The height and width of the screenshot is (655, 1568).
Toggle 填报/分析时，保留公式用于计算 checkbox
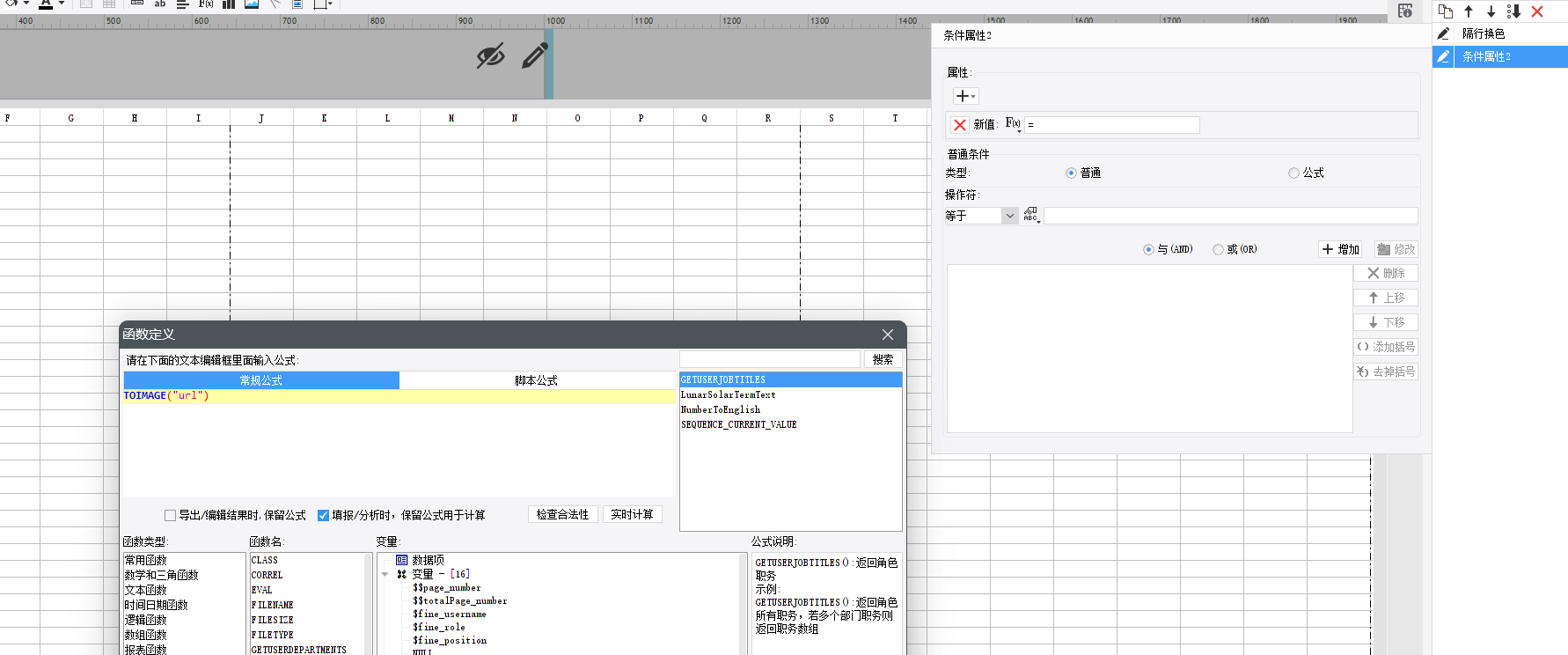(x=323, y=515)
